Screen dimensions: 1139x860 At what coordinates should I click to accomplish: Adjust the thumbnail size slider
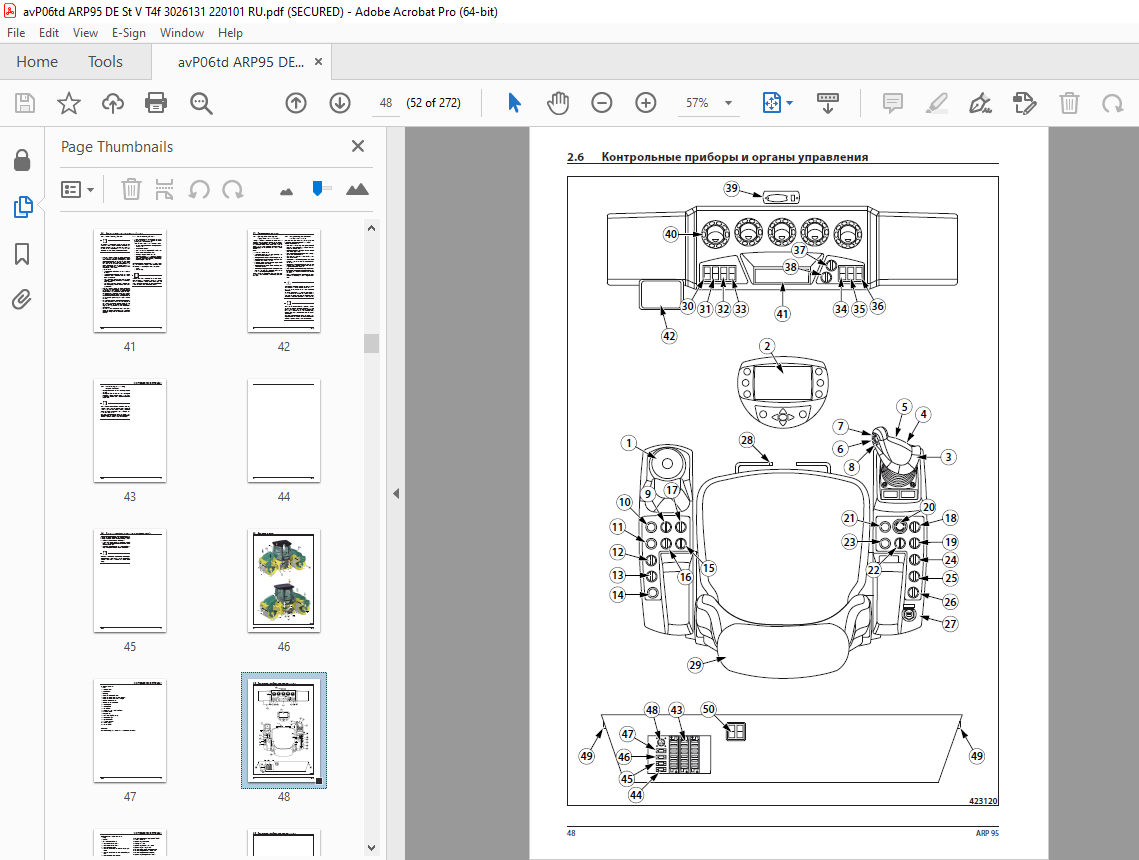(x=317, y=189)
